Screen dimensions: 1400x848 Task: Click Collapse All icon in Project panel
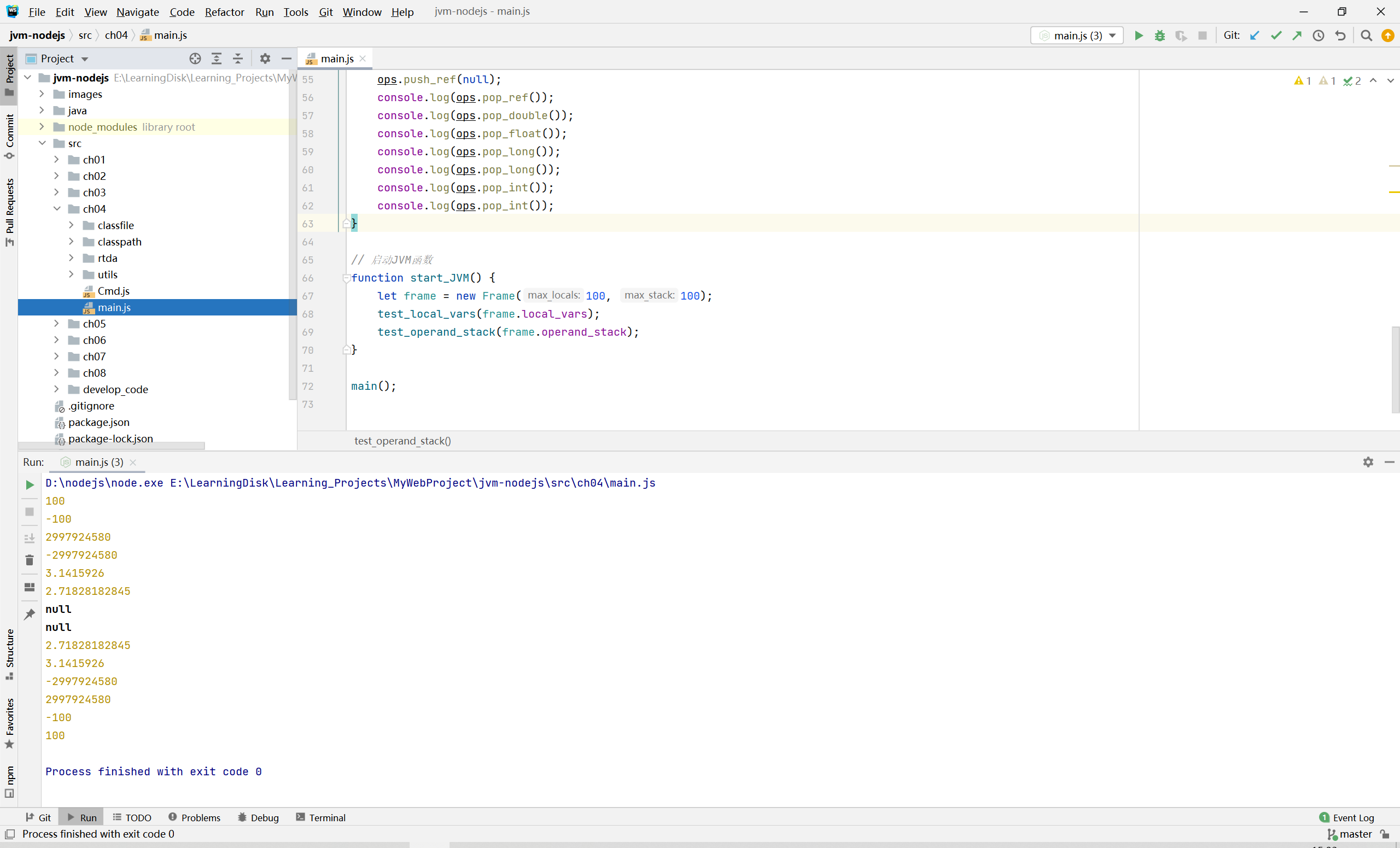(x=238, y=59)
